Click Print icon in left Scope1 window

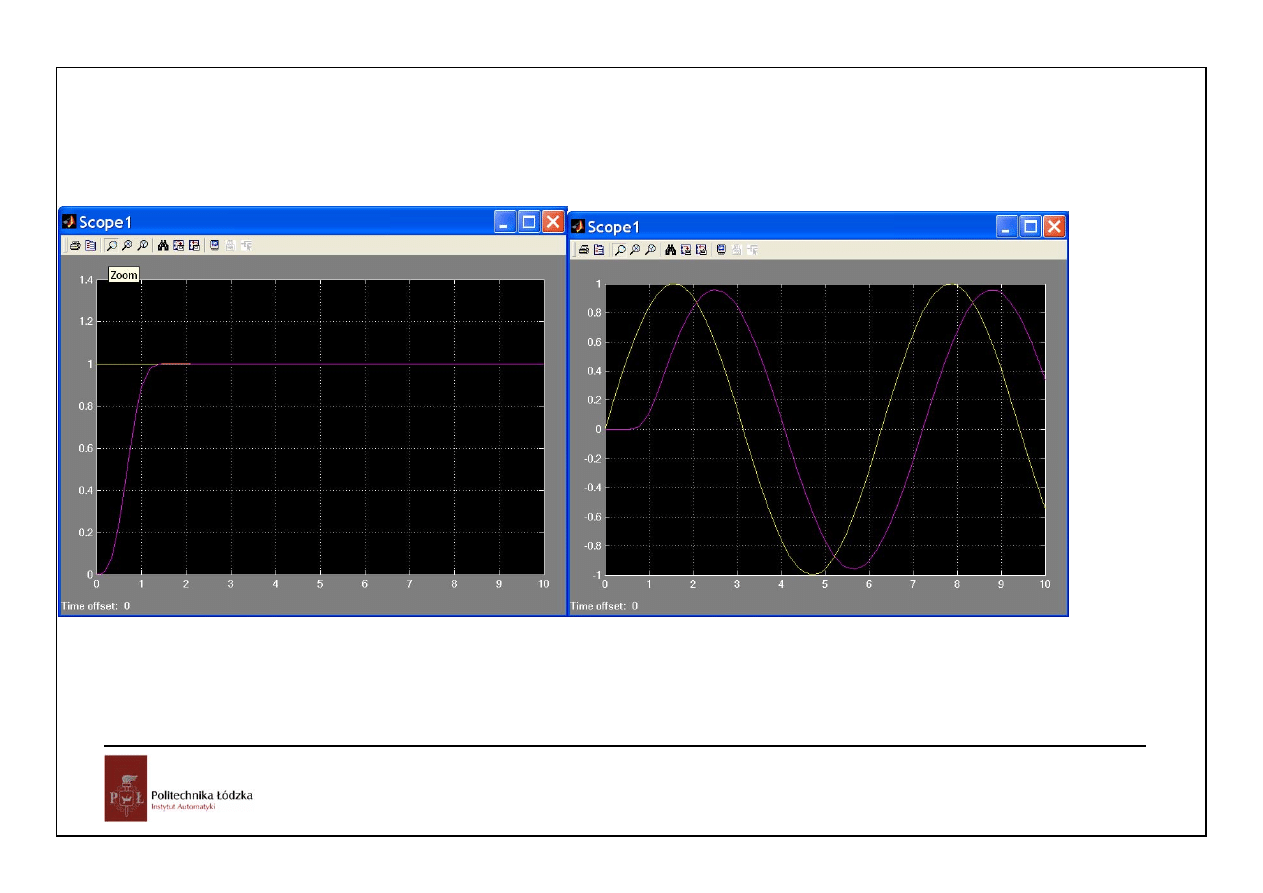[x=75, y=245]
